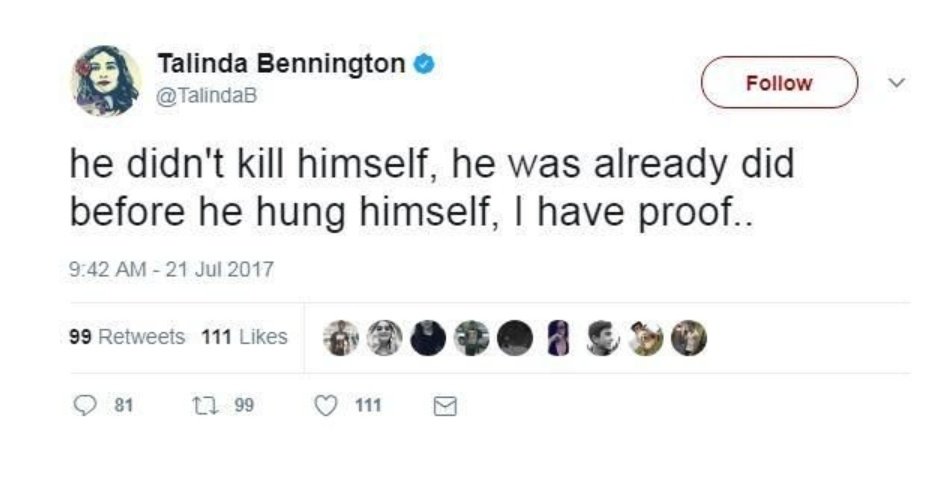Toggle the Follow button
938x485 pixels.
point(779,83)
